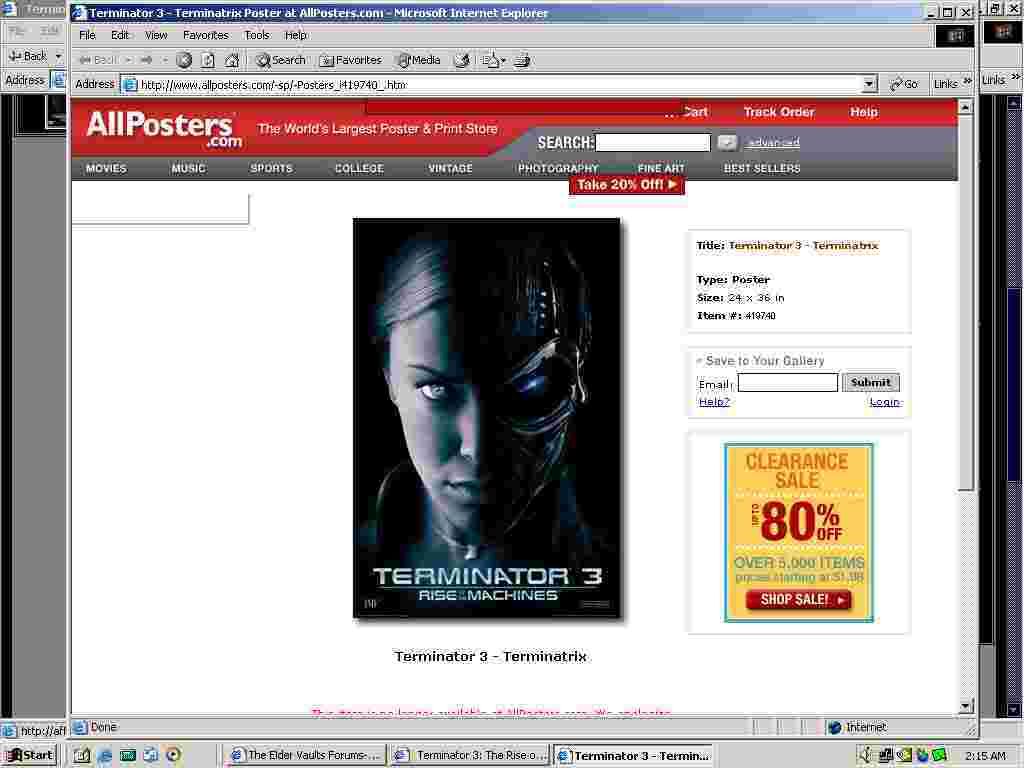Click the Windows Start button
This screenshot has width=1024, height=768.
pos(30,756)
